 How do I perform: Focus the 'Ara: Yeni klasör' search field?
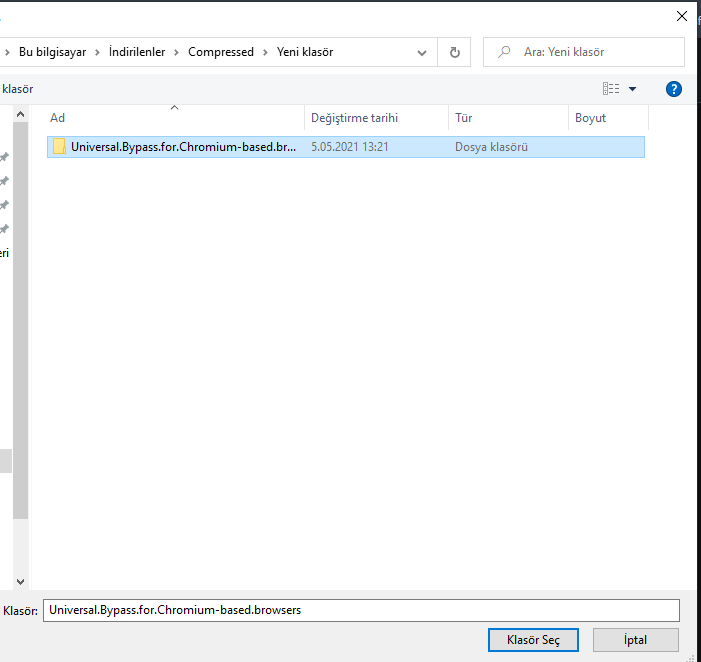point(583,52)
